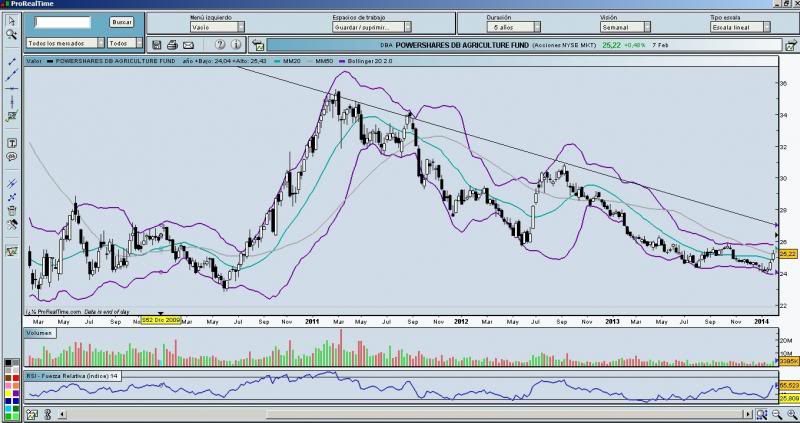Pick the cyan color swatch

click(x=8, y=408)
